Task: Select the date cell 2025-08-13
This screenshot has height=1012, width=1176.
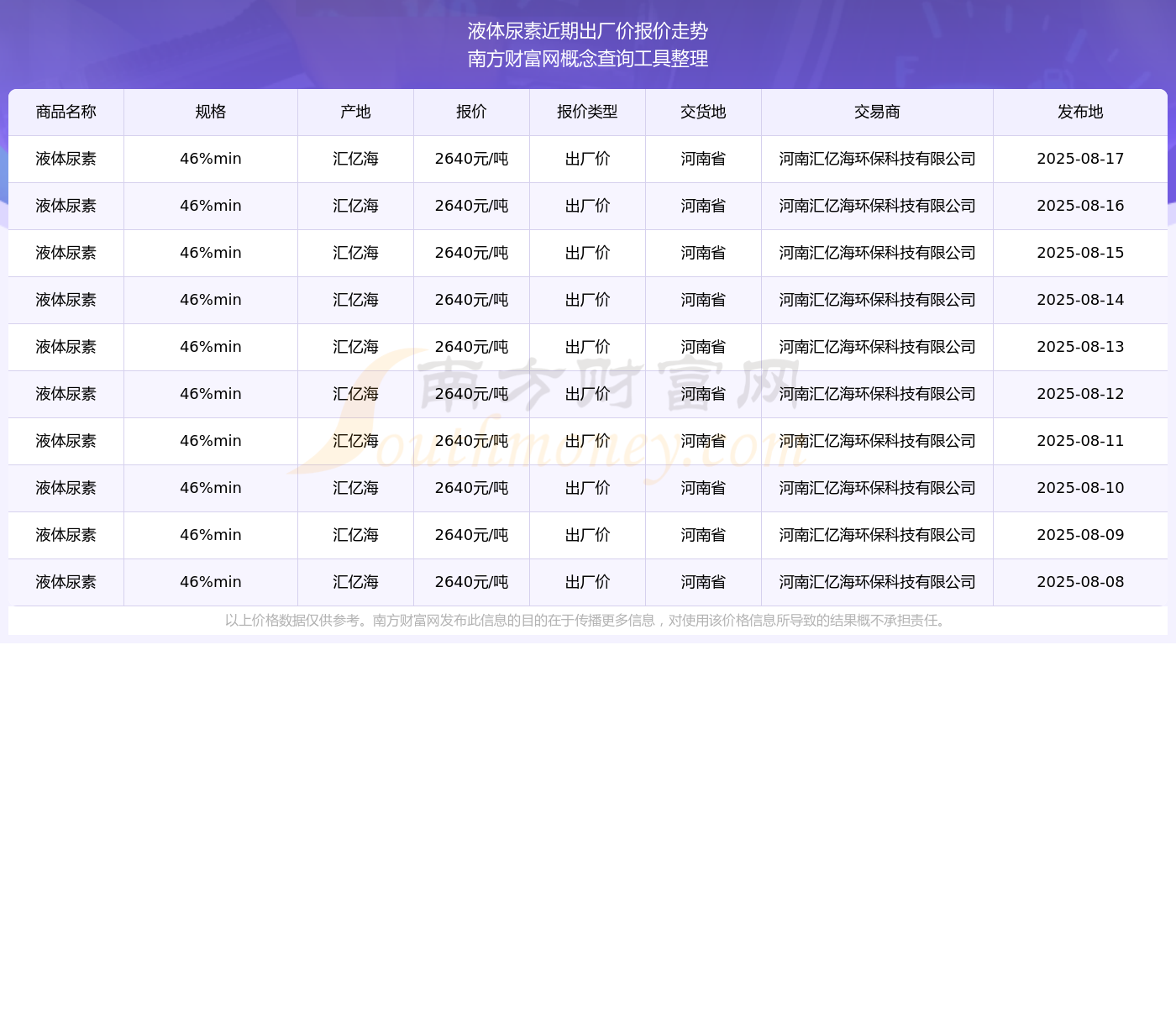Action: click(1080, 347)
